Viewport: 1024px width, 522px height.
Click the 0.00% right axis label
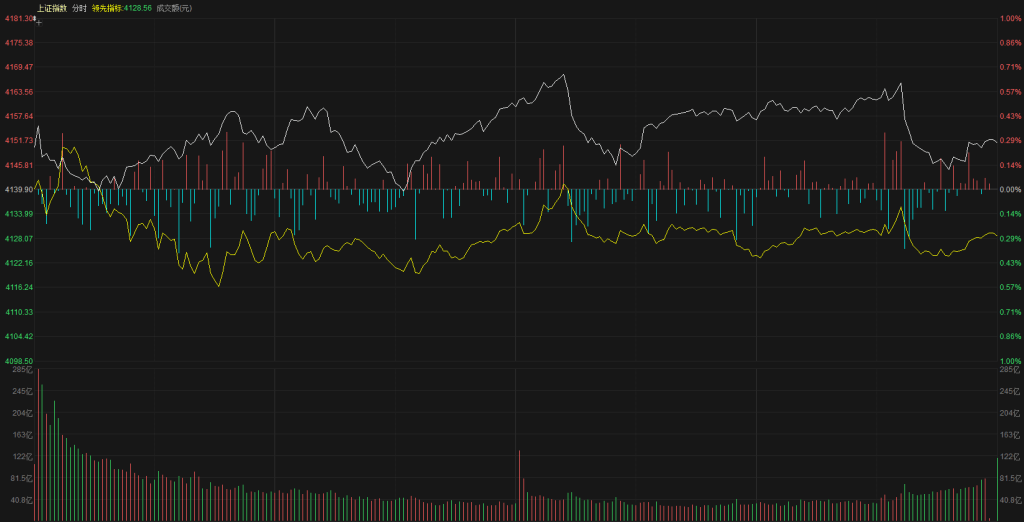click(1009, 189)
